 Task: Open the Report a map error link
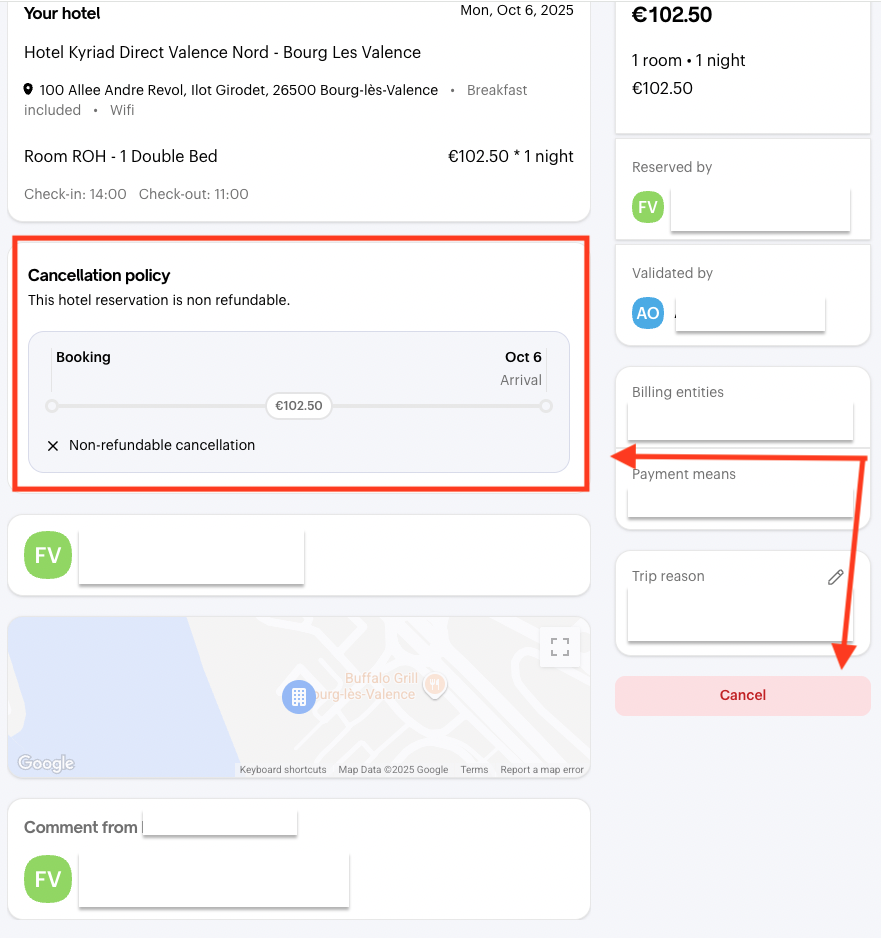pyautogui.click(x=541, y=770)
